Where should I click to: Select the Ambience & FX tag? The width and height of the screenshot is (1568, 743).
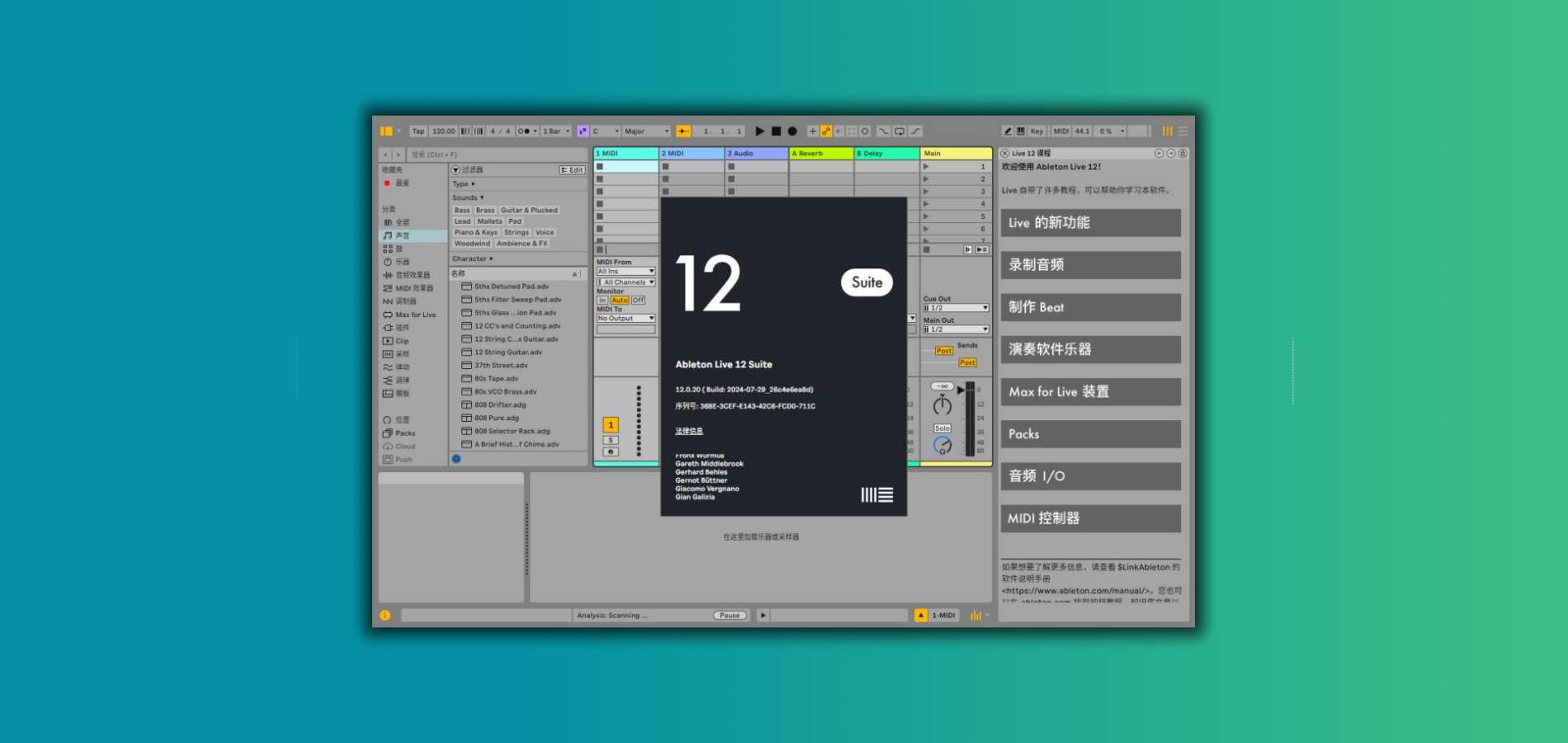522,244
